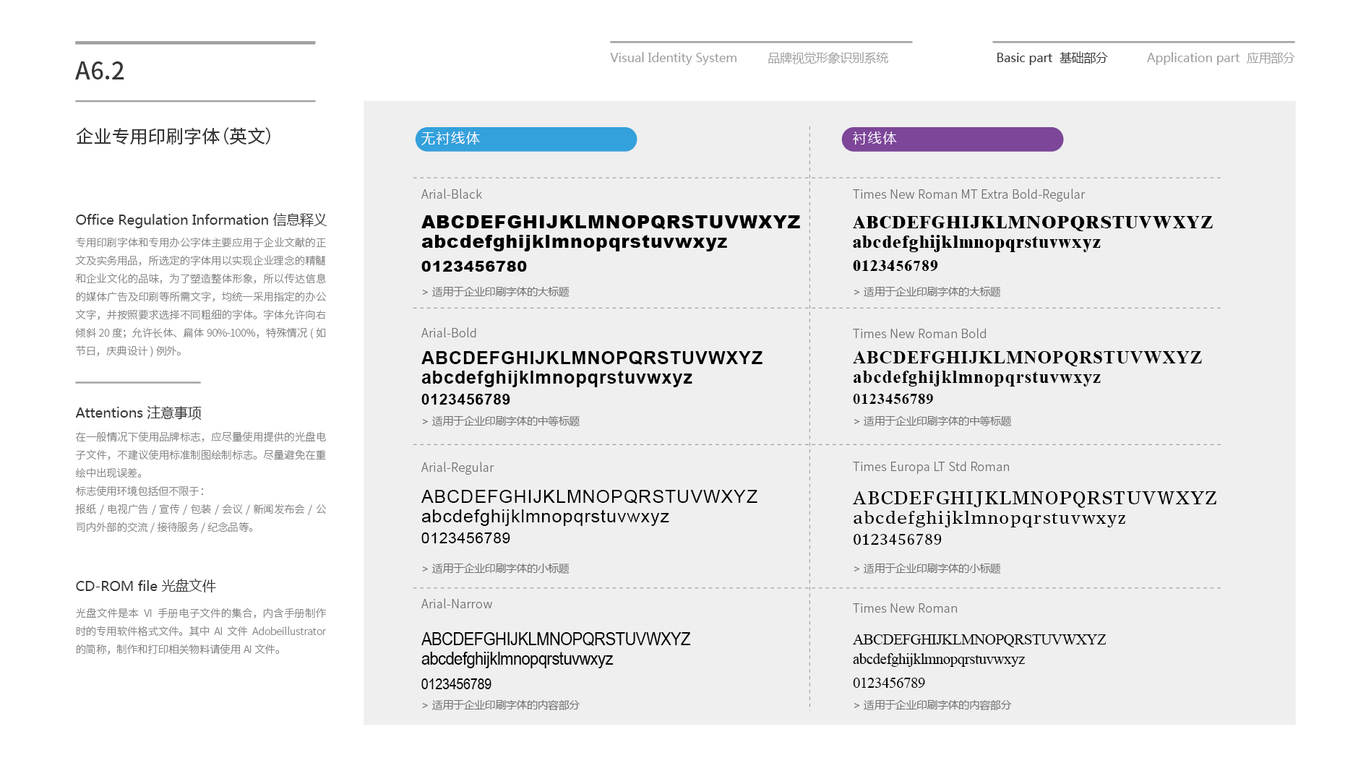The width and height of the screenshot is (1366, 768).
Task: Click the 内容部分 usage note under Arial-Narrow
Action: coord(501,705)
